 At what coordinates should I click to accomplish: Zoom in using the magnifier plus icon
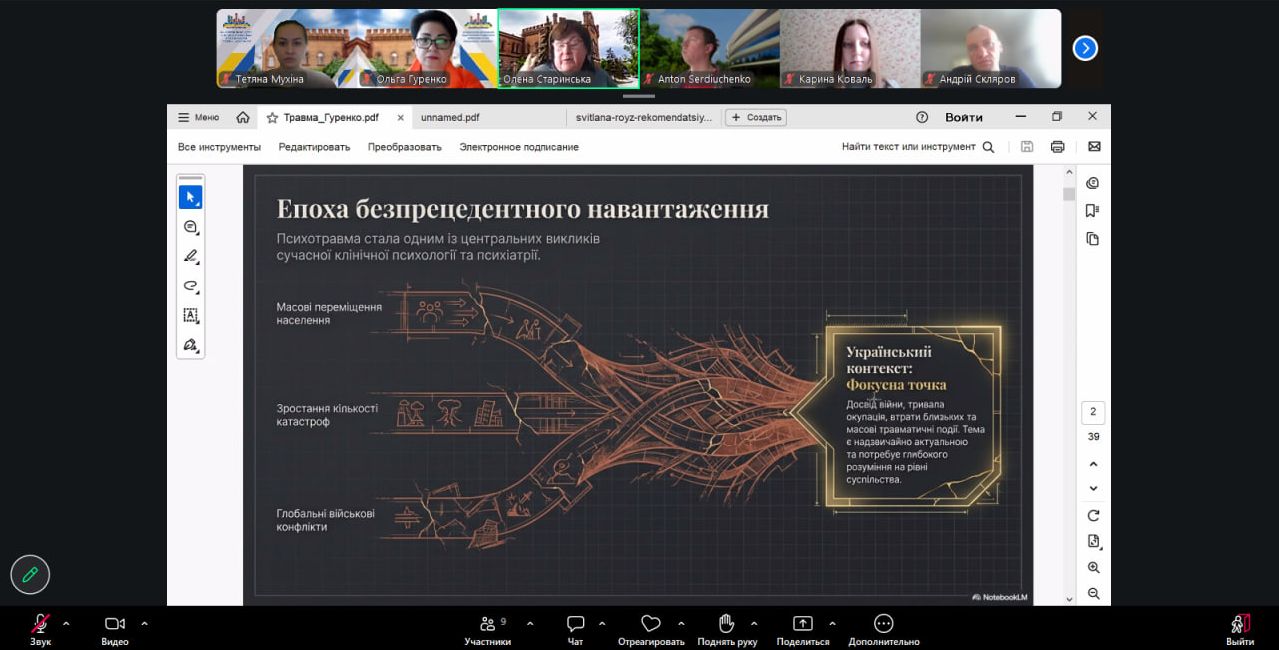tap(1093, 567)
